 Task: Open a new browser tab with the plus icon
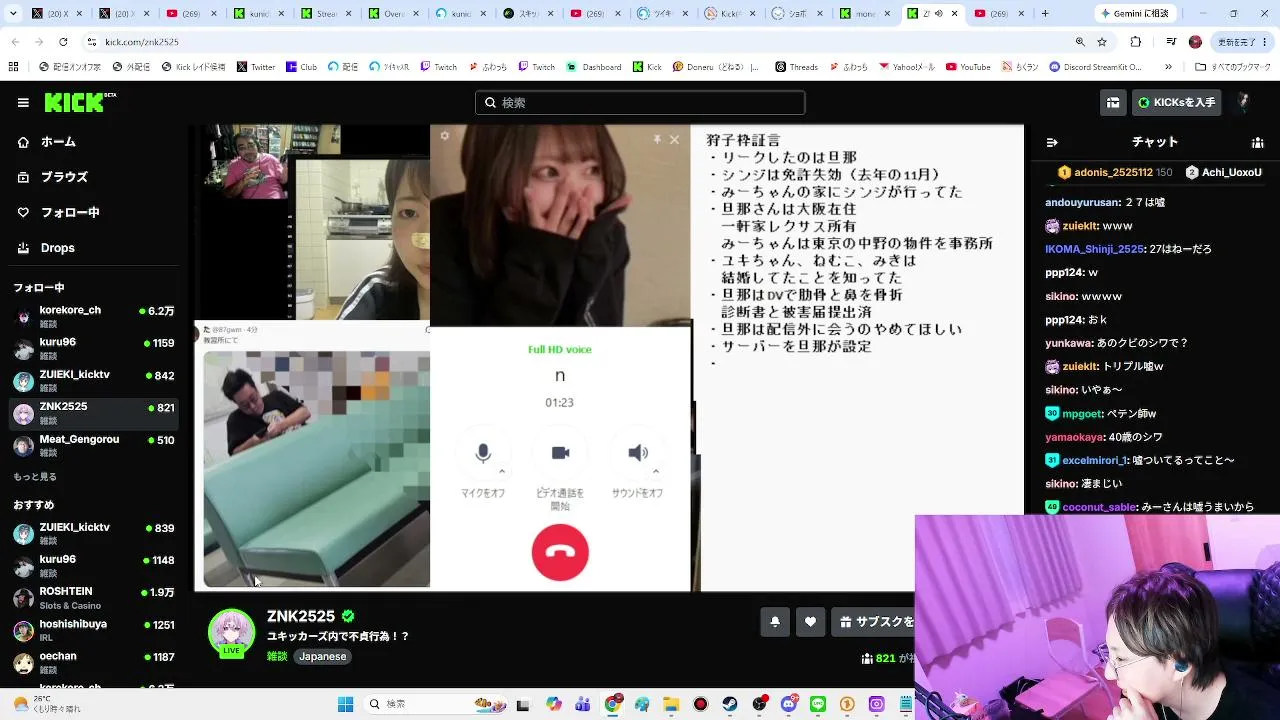[1045, 14]
